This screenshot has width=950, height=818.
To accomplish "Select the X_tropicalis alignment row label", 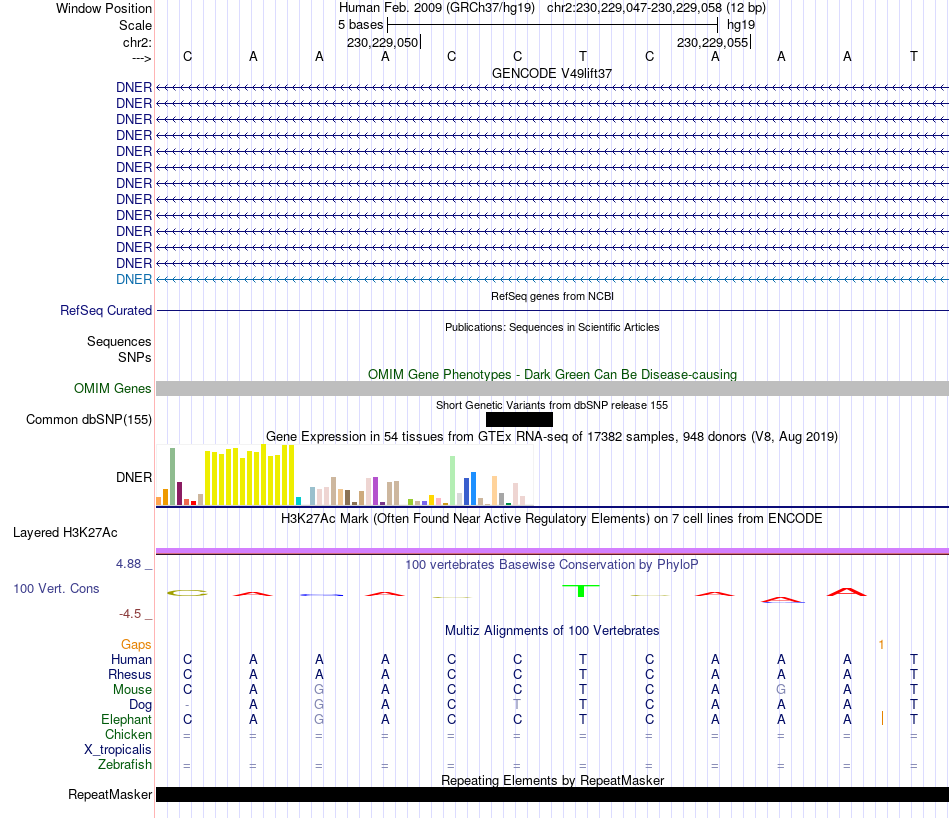I will (118, 750).
